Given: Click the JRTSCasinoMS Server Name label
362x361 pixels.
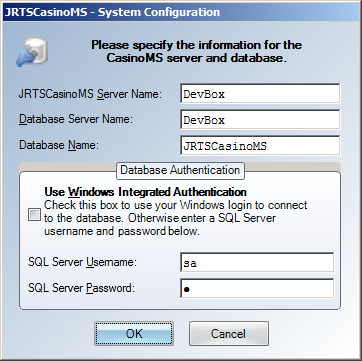Looking at the screenshot, I should coord(90,94).
